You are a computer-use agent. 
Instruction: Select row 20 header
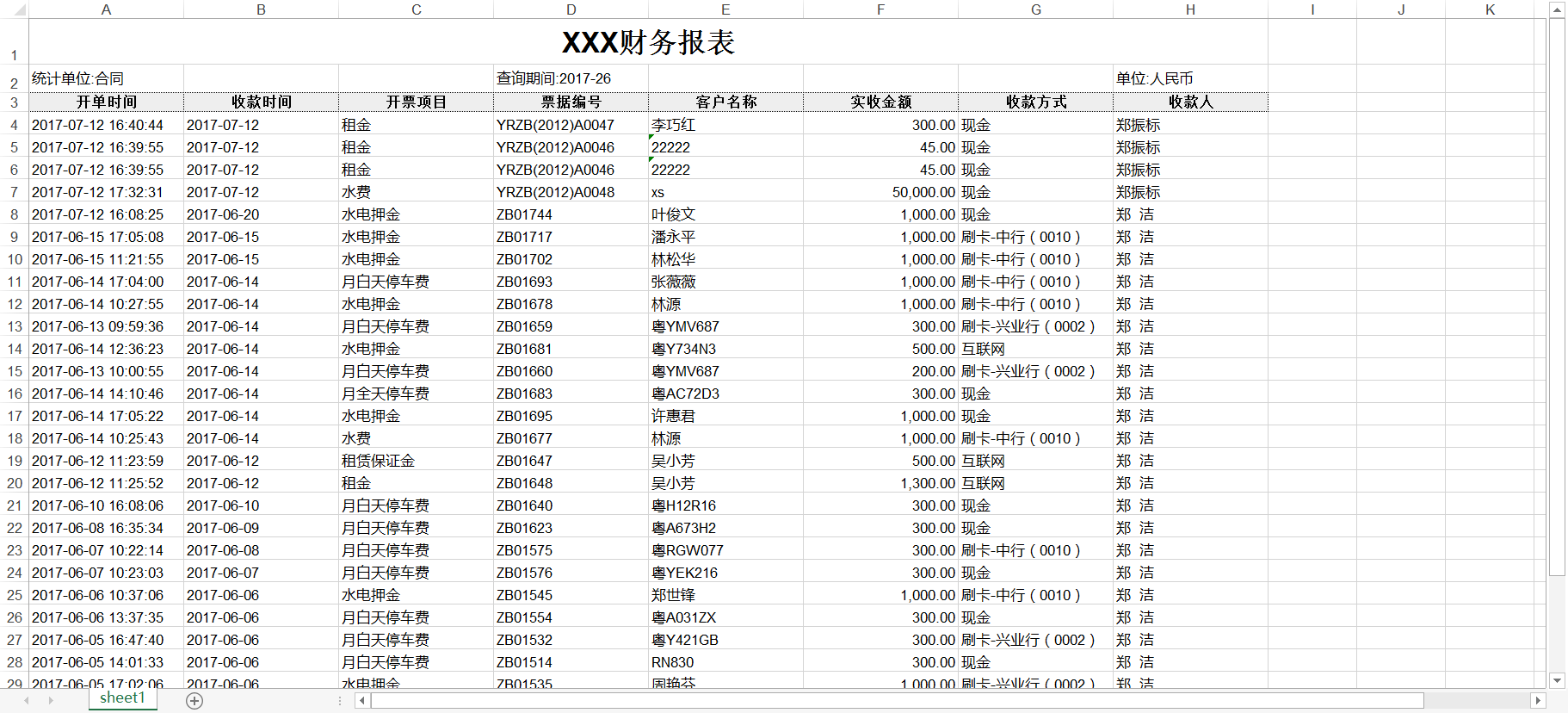point(14,483)
